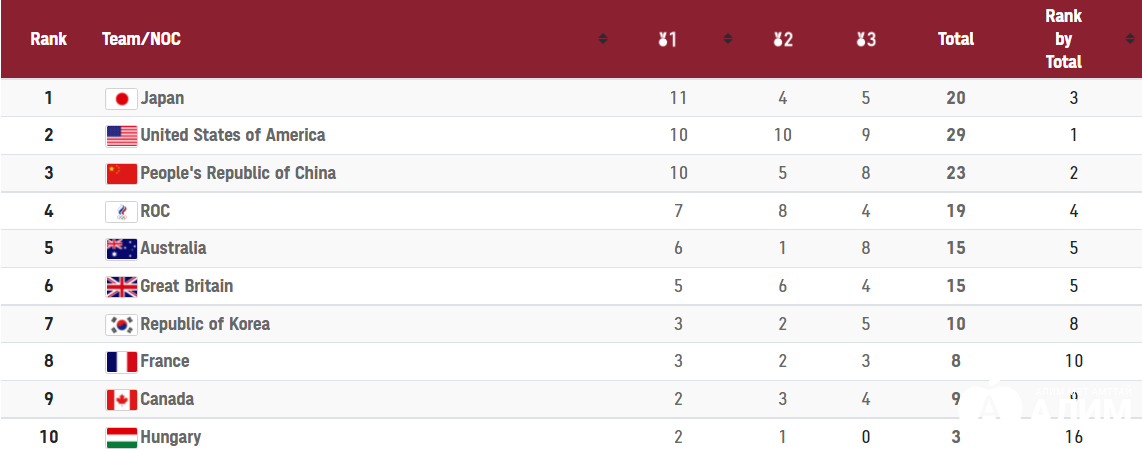Open the Great Britain team link
This screenshot has height=452, width=1142.
click(186, 286)
